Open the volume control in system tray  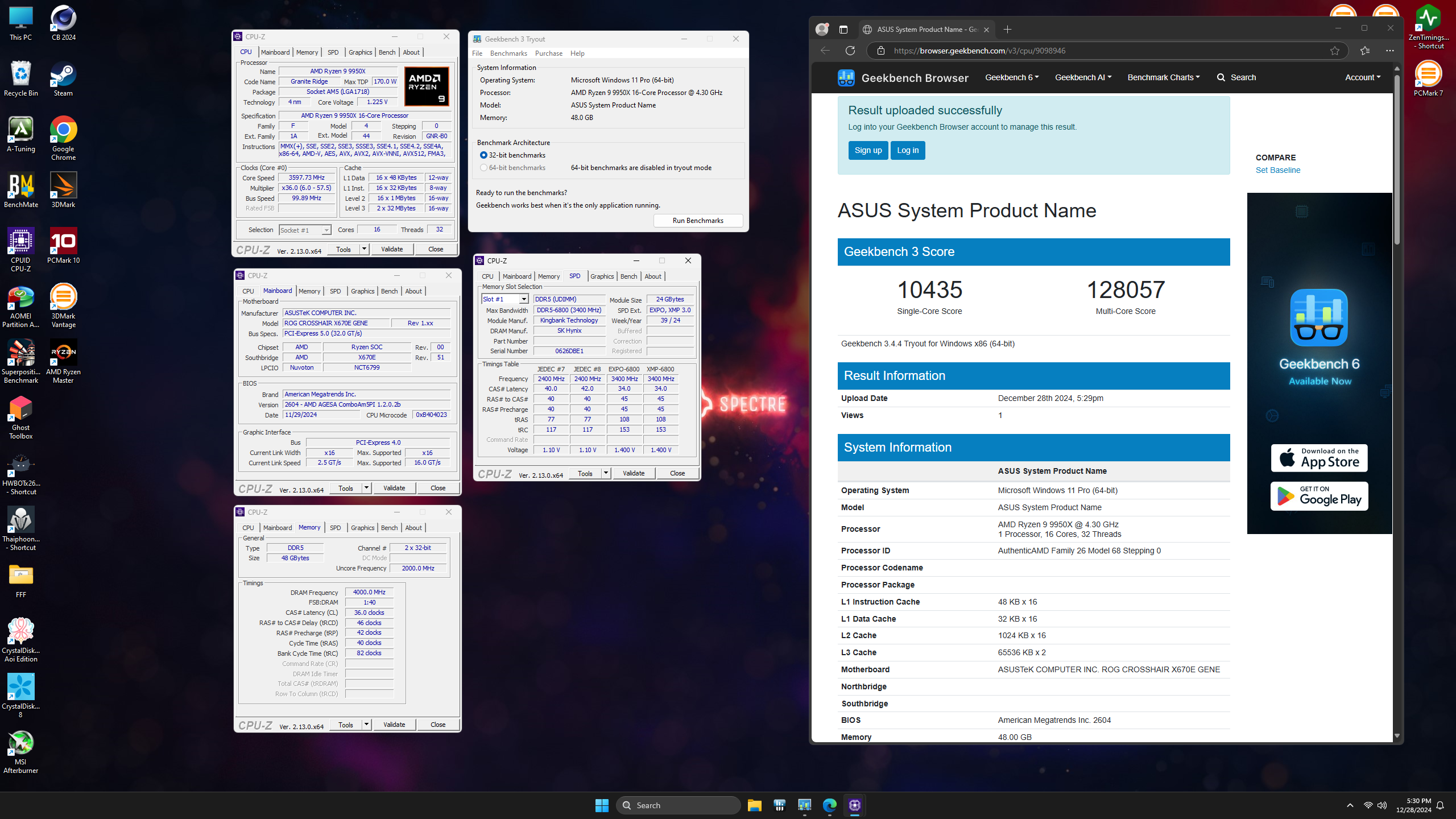tap(1383, 805)
